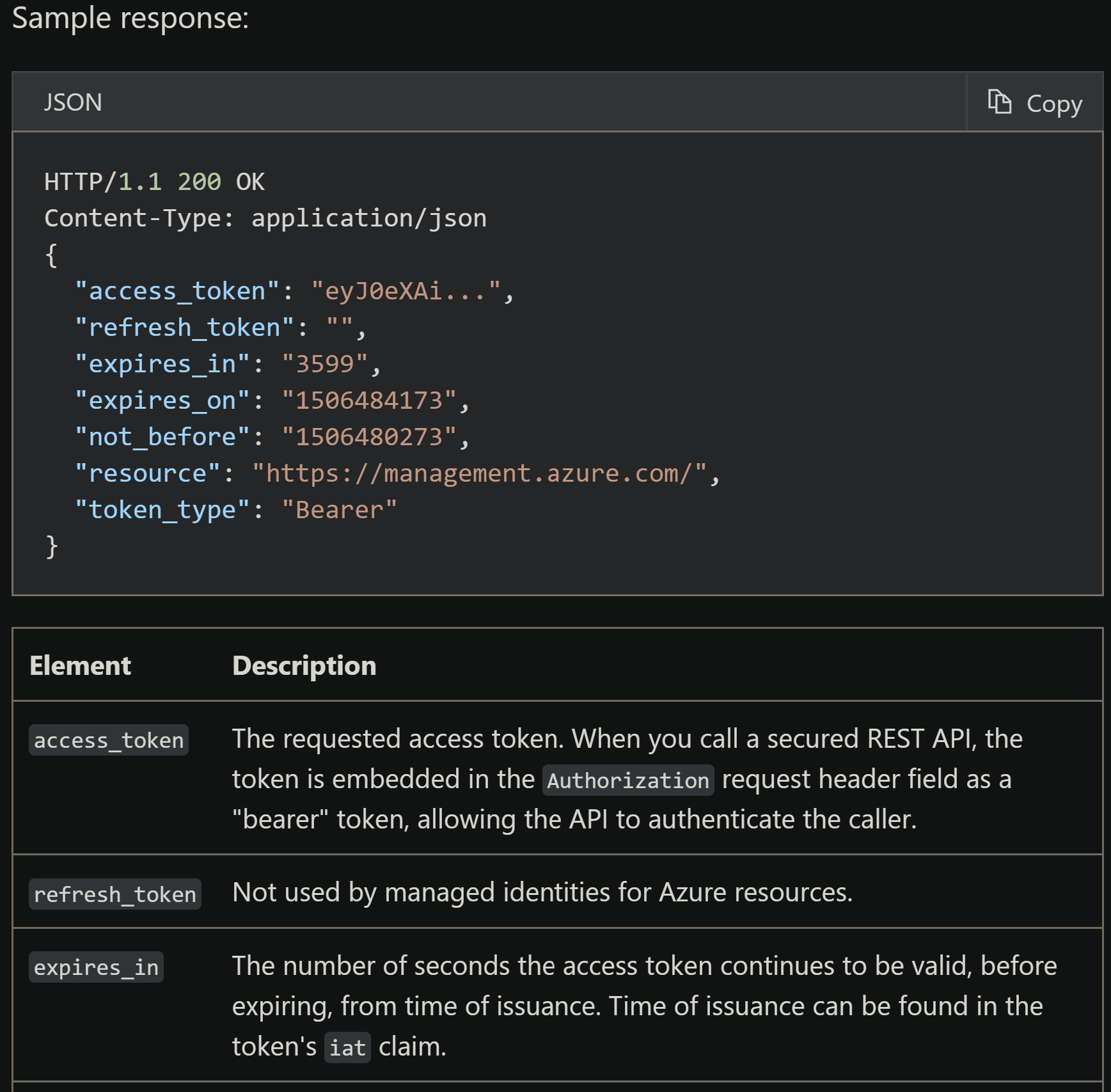Click the Content-Type header line in code
Image resolution: width=1111 pixels, height=1092 pixels.
click(265, 218)
